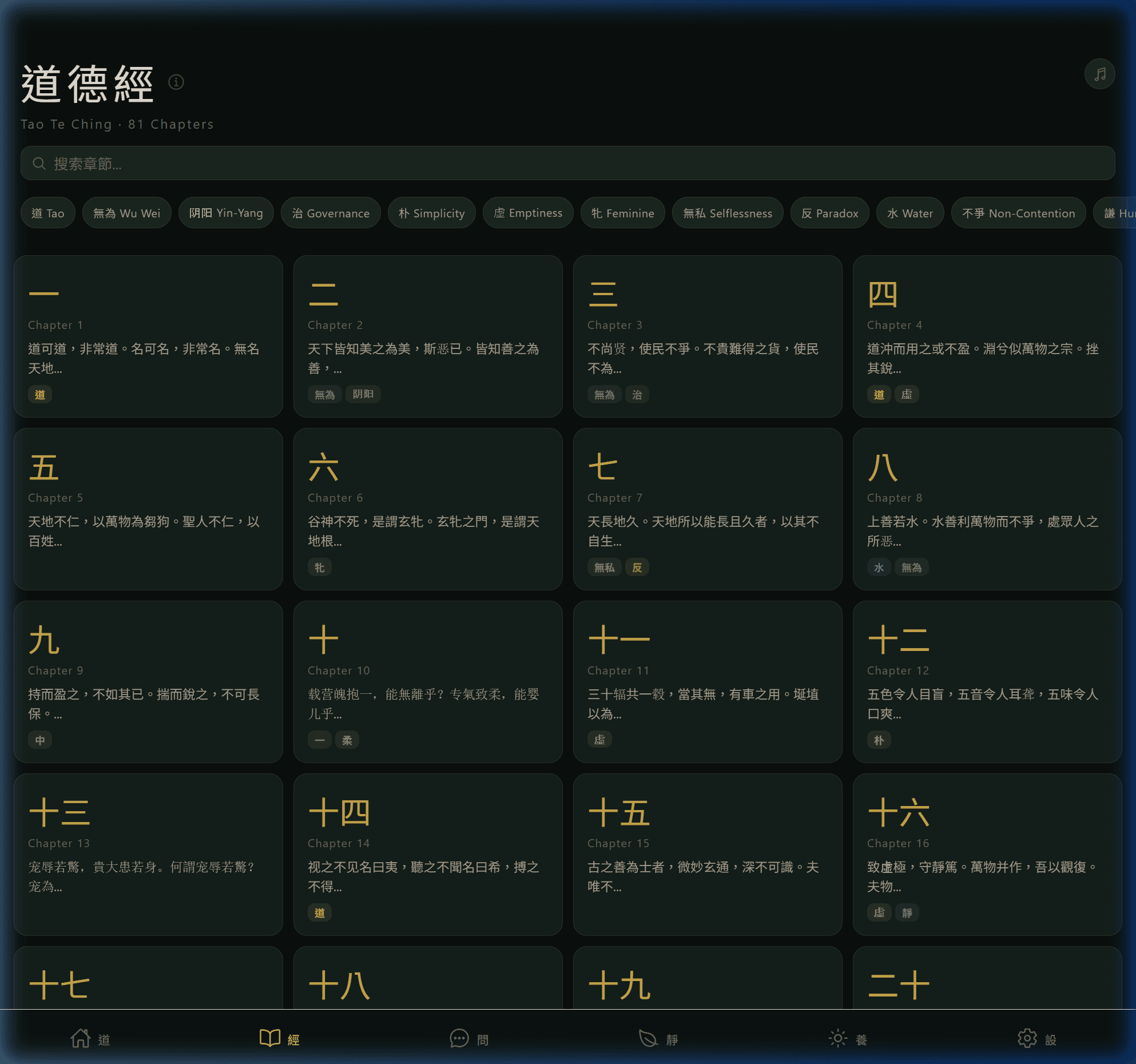
Task: Click the 道 tag on Chapter 1
Action: point(40,395)
